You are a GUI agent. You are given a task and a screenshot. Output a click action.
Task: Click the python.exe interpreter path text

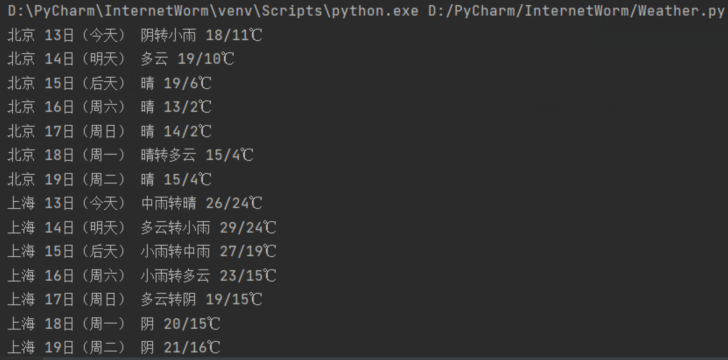pos(213,11)
